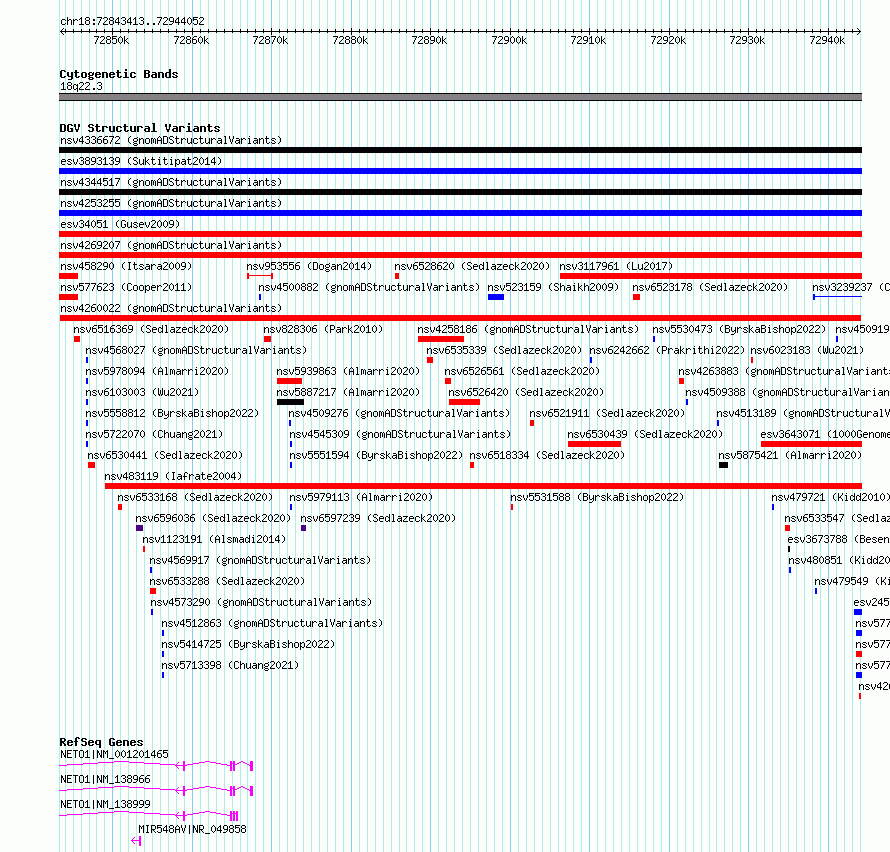Open NETO1 NM_001201465 gene transcript
The height and width of the screenshot is (852, 890).
[114, 754]
